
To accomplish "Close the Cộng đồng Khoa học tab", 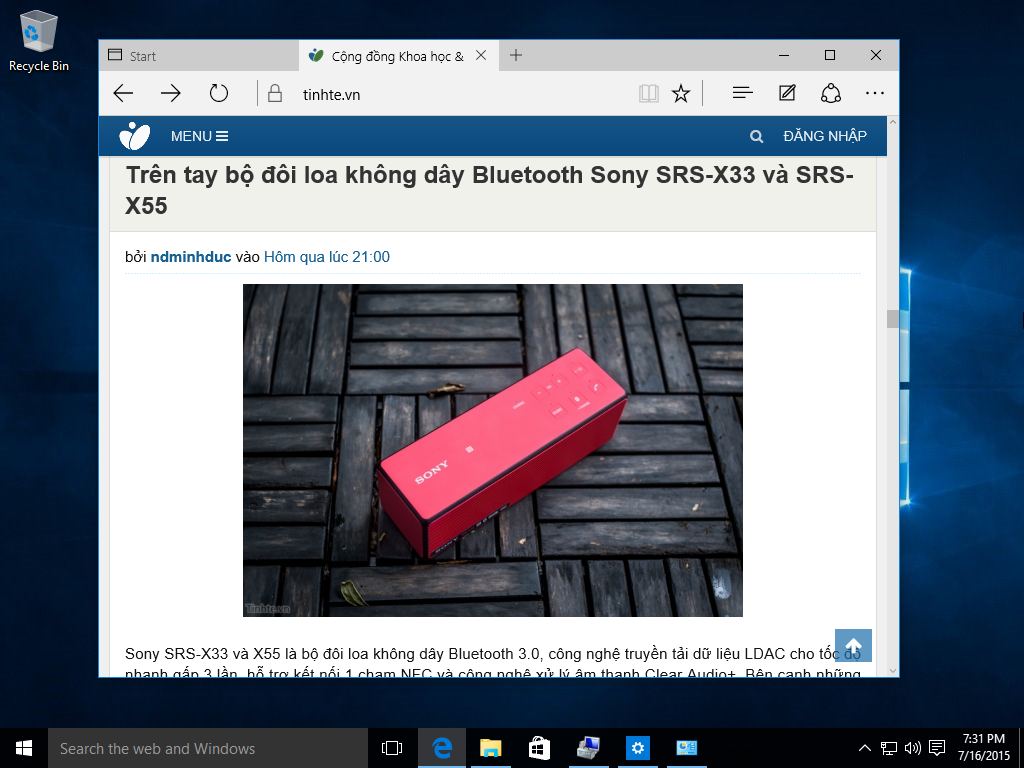I will (x=481, y=56).
